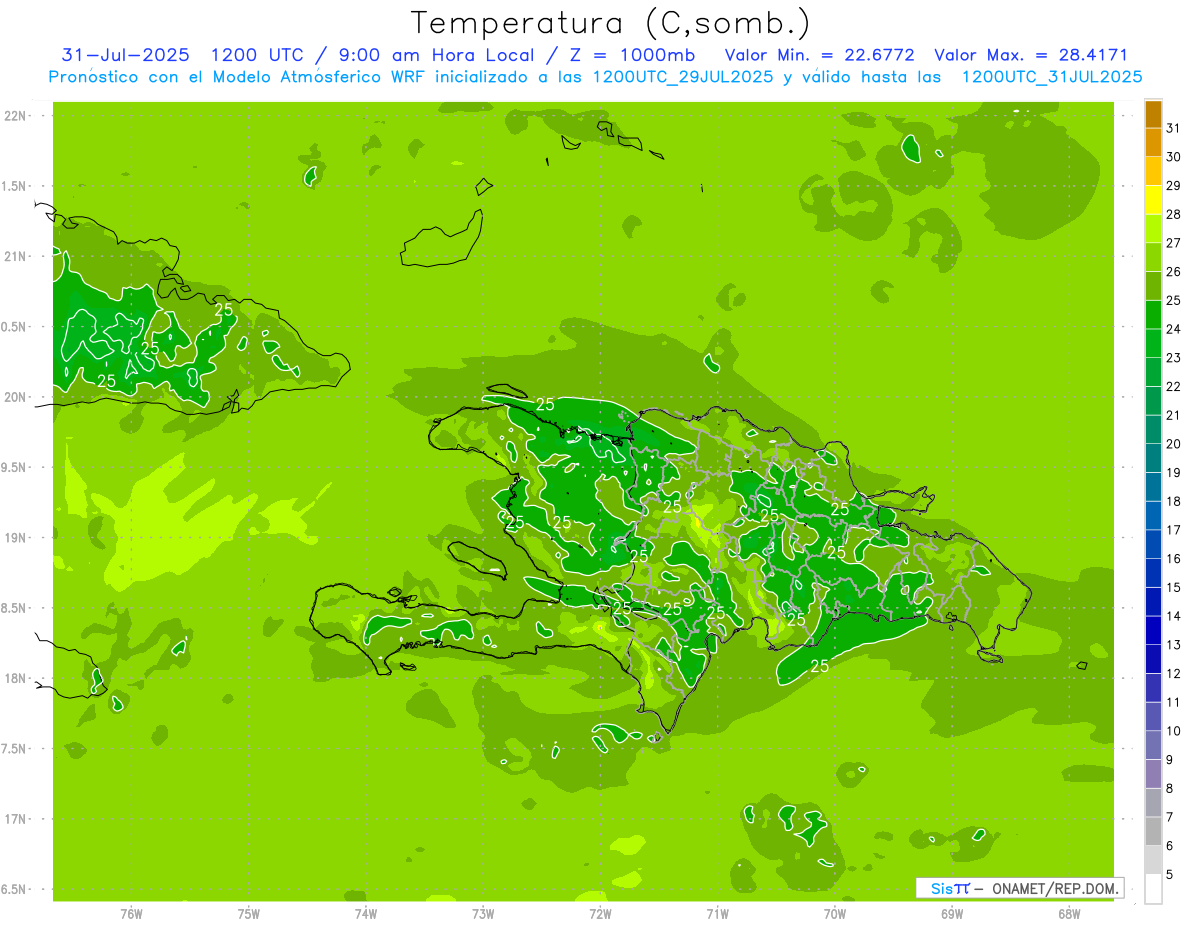
Task: Click the colorbar label "10"
Action: (x=1174, y=731)
